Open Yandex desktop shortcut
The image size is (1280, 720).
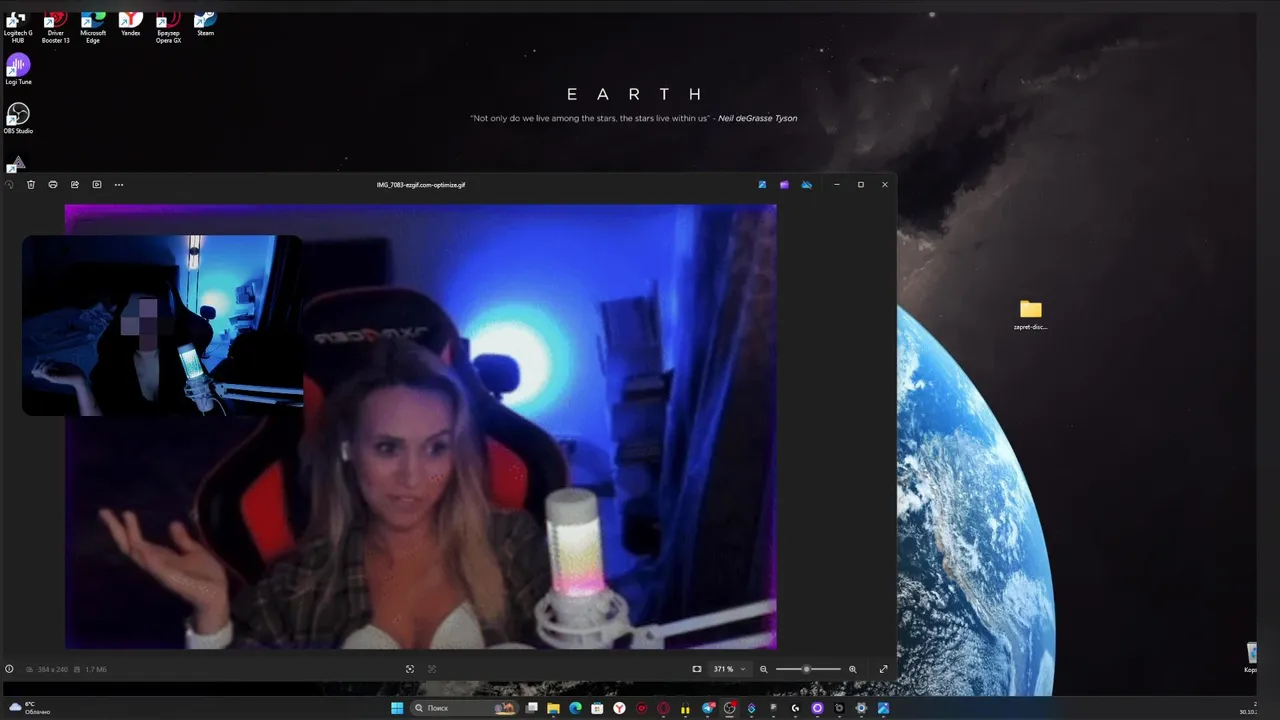coord(130,24)
